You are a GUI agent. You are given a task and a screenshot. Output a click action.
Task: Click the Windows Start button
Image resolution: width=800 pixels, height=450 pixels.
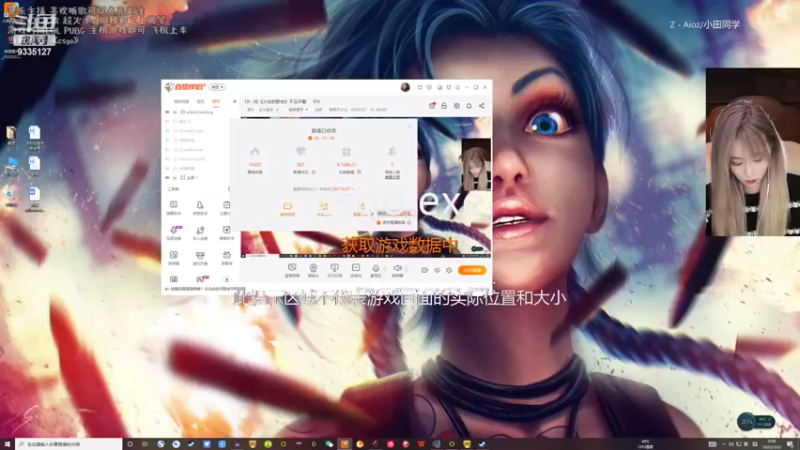[7, 444]
